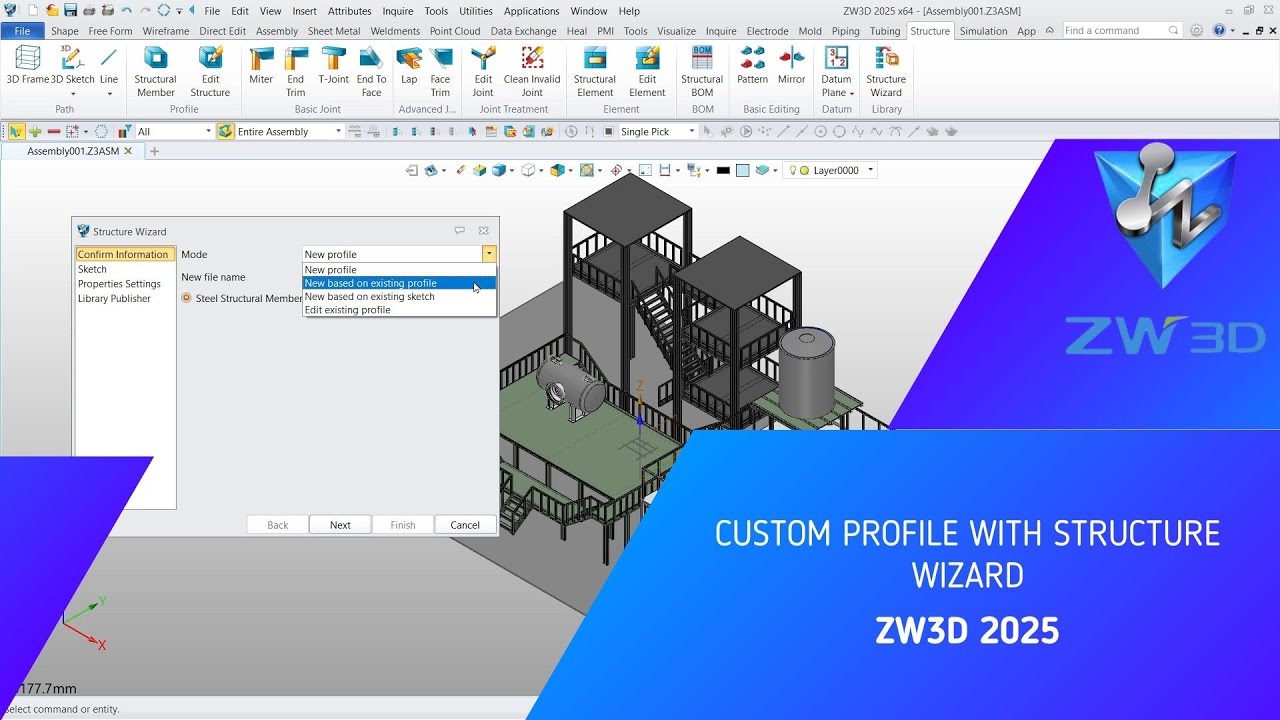Screen dimensions: 1280x720
Task: Open the Datum Plane tool
Action: [836, 72]
